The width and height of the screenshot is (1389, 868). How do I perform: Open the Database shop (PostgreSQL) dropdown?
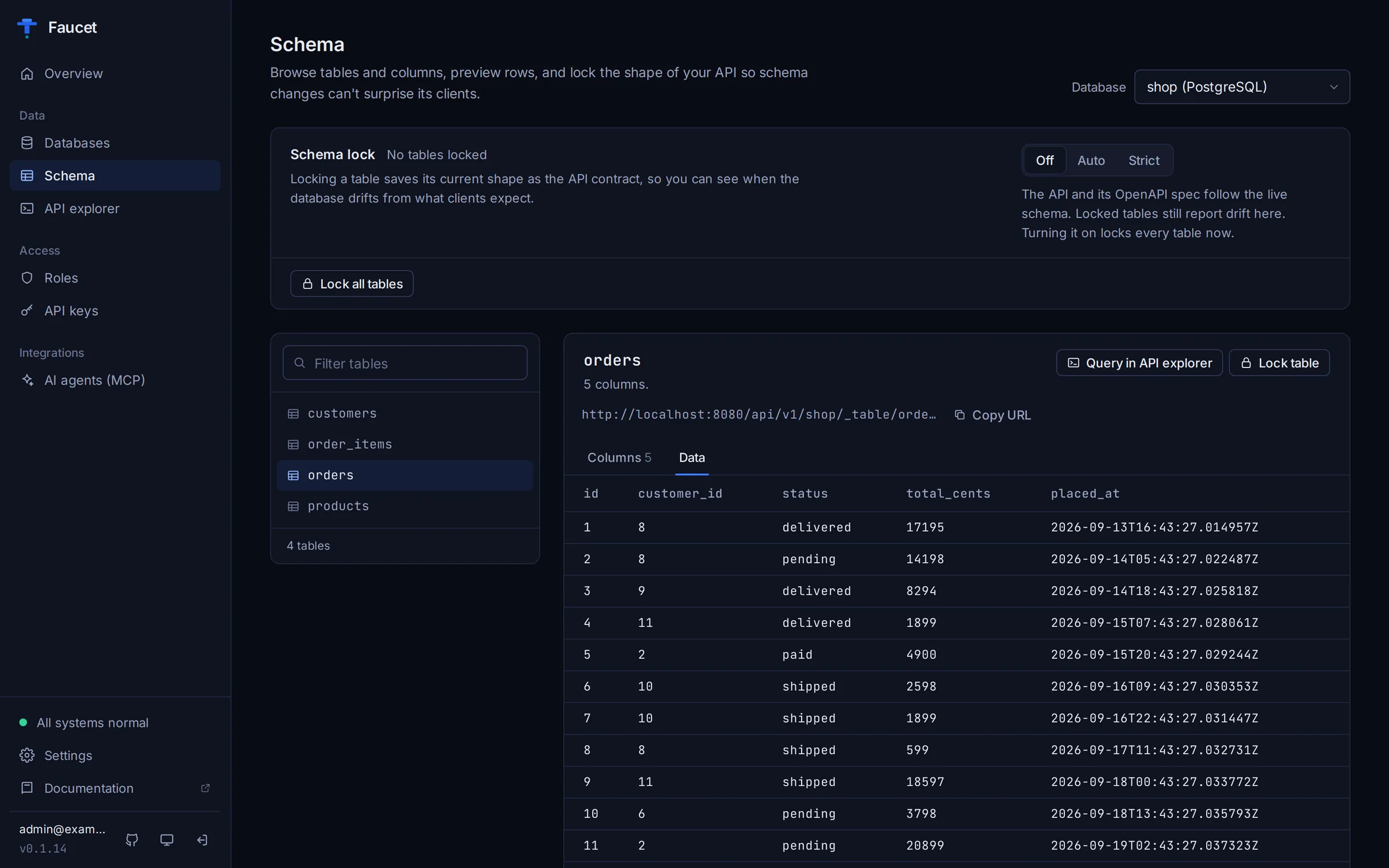click(1242, 87)
